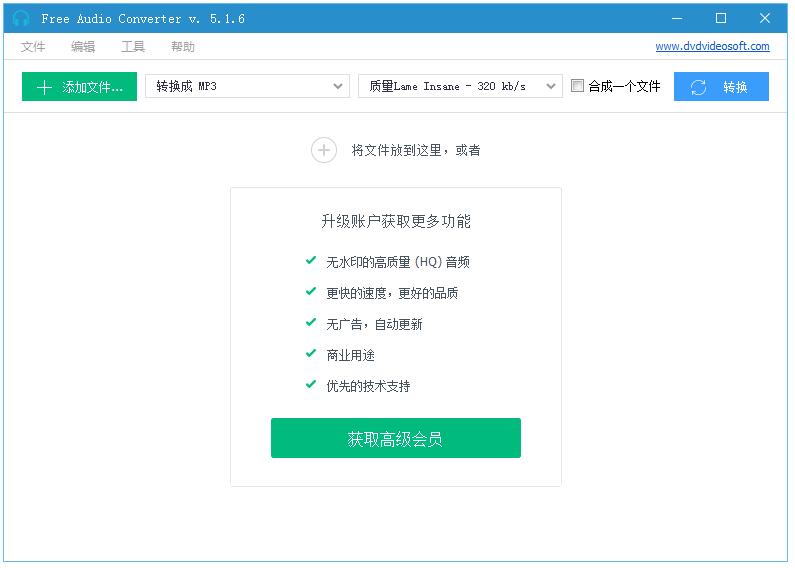
Task: Click the 优先的技术支持 line
Action: coord(368,386)
